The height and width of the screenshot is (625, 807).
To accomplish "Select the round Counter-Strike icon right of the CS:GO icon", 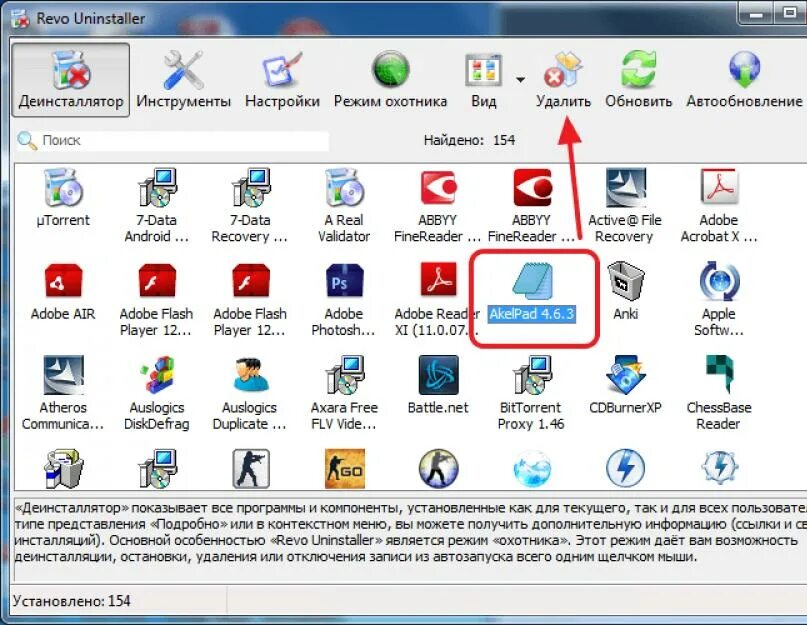I will click(x=438, y=468).
